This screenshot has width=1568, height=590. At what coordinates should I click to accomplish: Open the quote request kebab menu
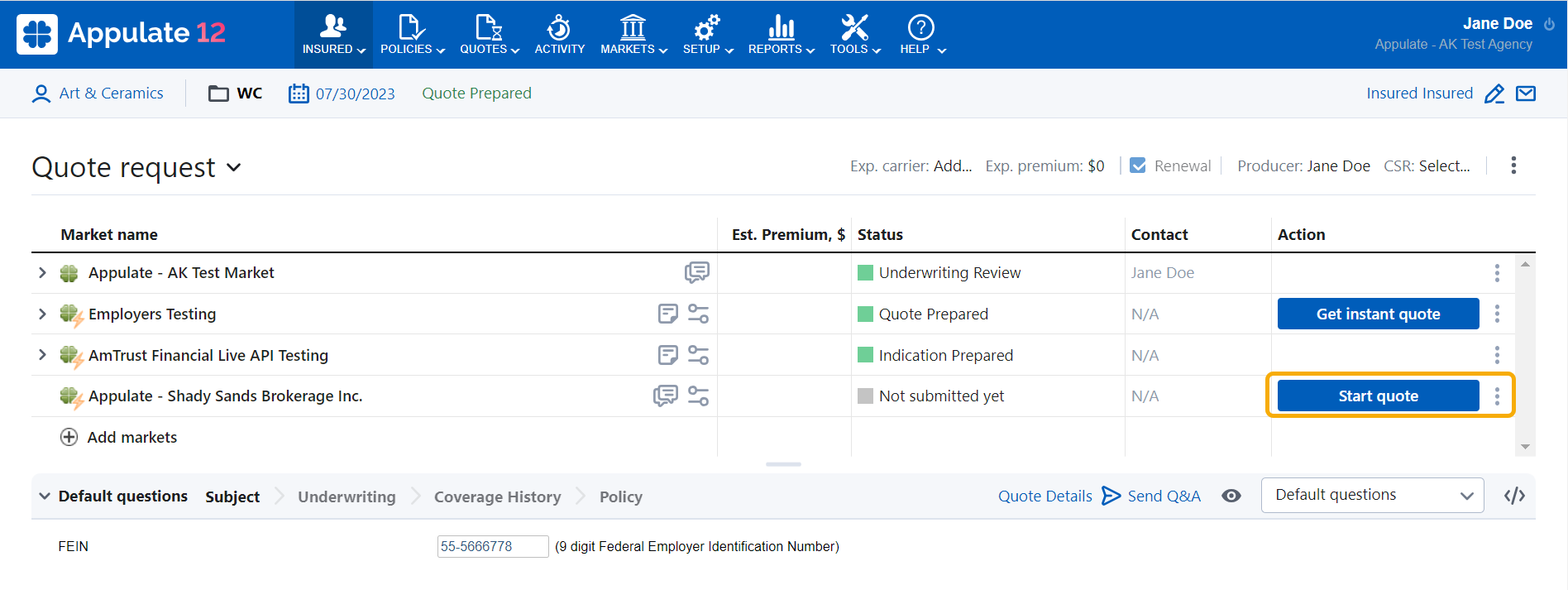tap(1513, 165)
